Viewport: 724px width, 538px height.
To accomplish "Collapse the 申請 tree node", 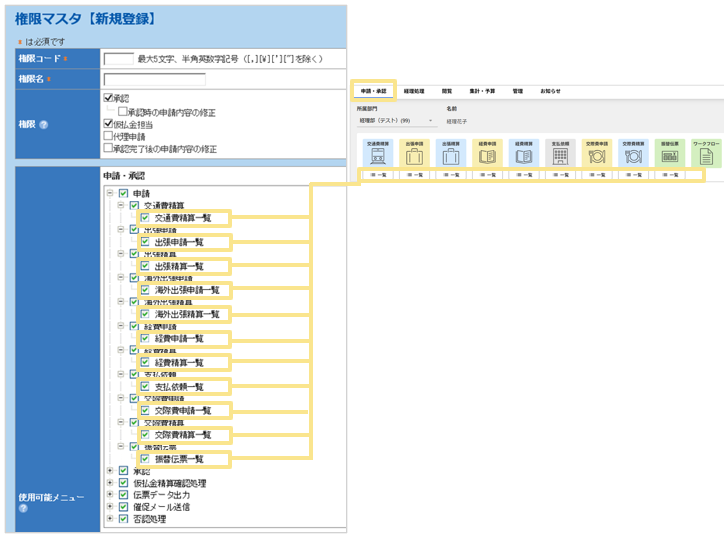I will [x=108, y=193].
